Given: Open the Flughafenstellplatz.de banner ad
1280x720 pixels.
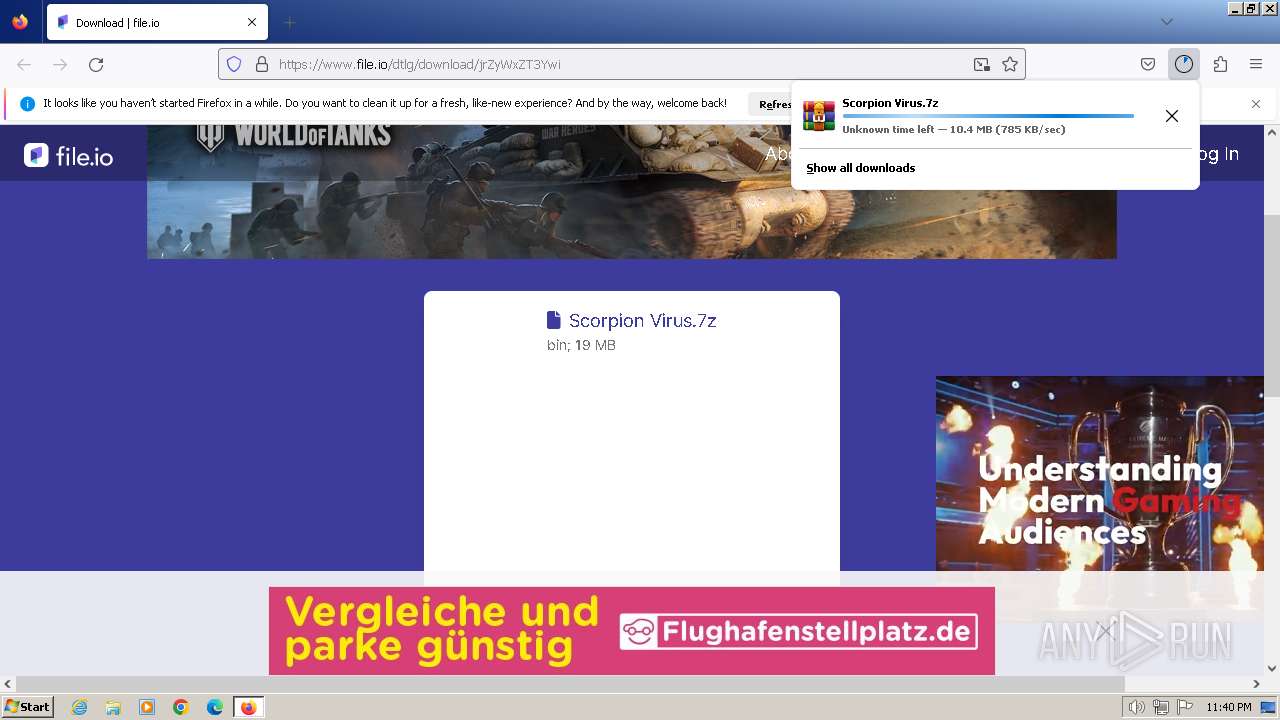Looking at the screenshot, I should click(x=632, y=631).
